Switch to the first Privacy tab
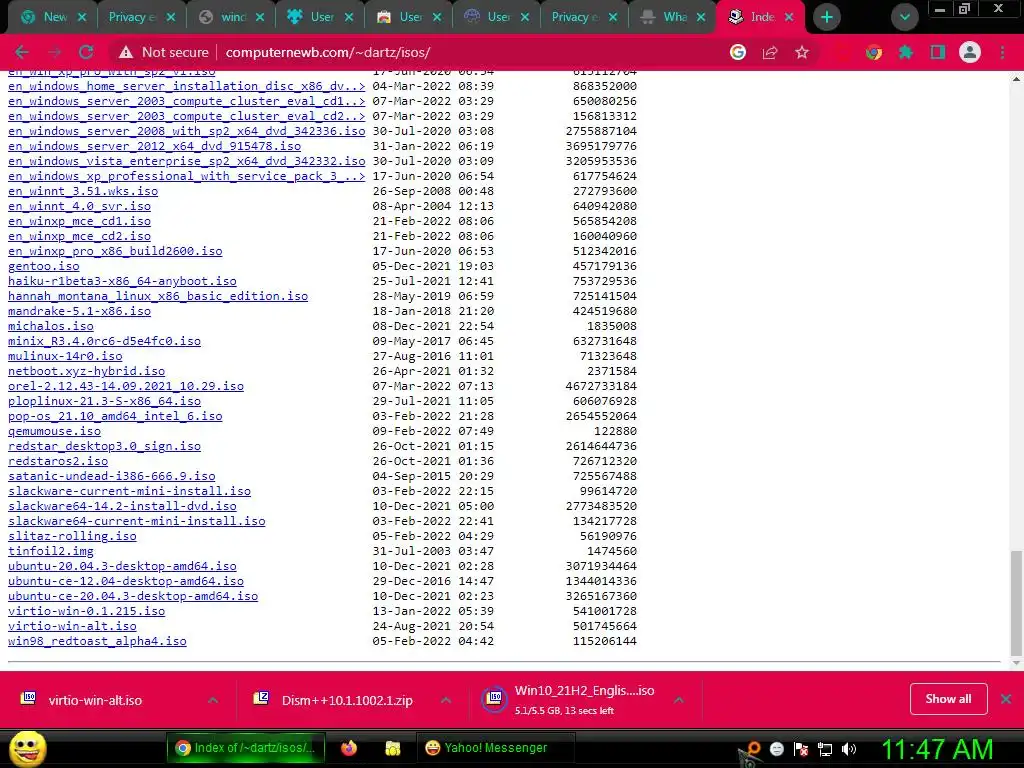This screenshot has height=768, width=1024. 132,17
